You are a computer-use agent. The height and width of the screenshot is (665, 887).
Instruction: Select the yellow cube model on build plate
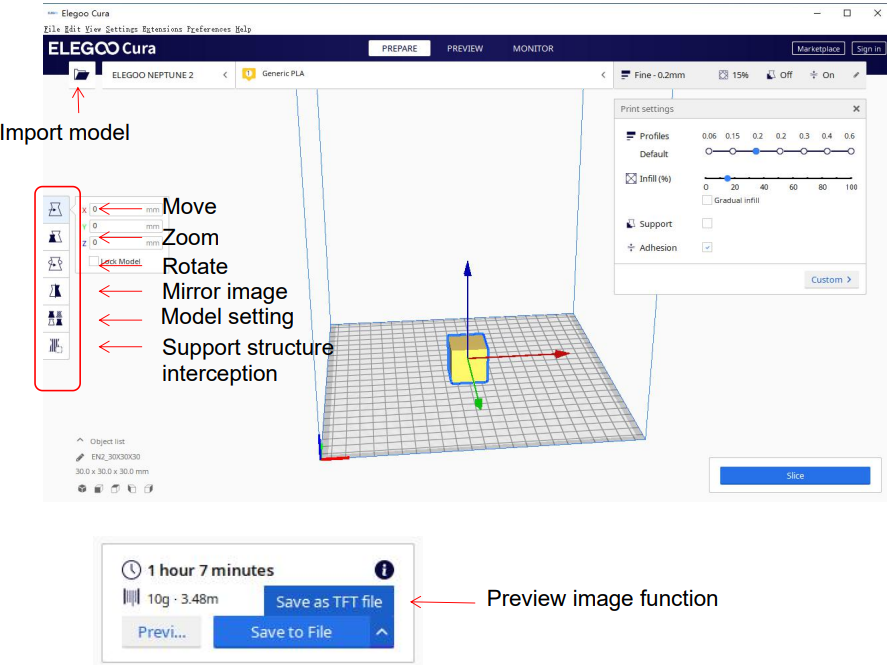(x=468, y=359)
